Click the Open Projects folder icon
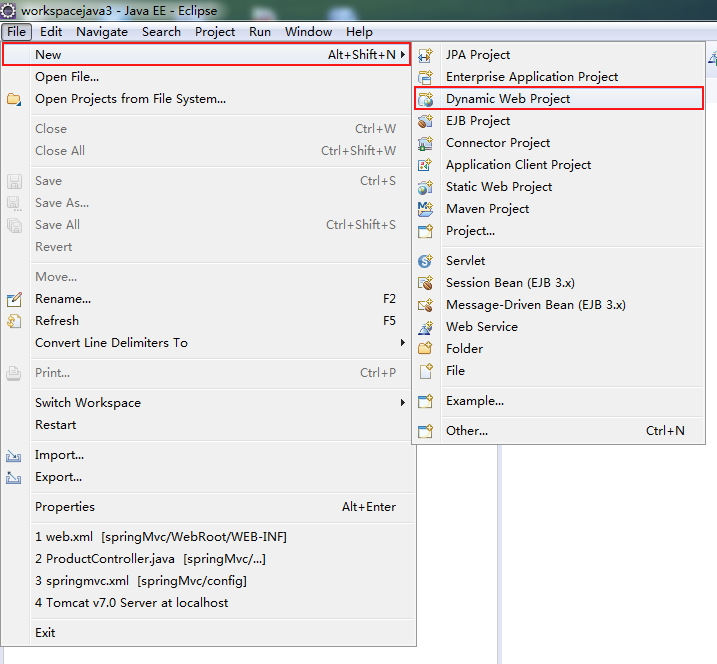 click(x=14, y=99)
